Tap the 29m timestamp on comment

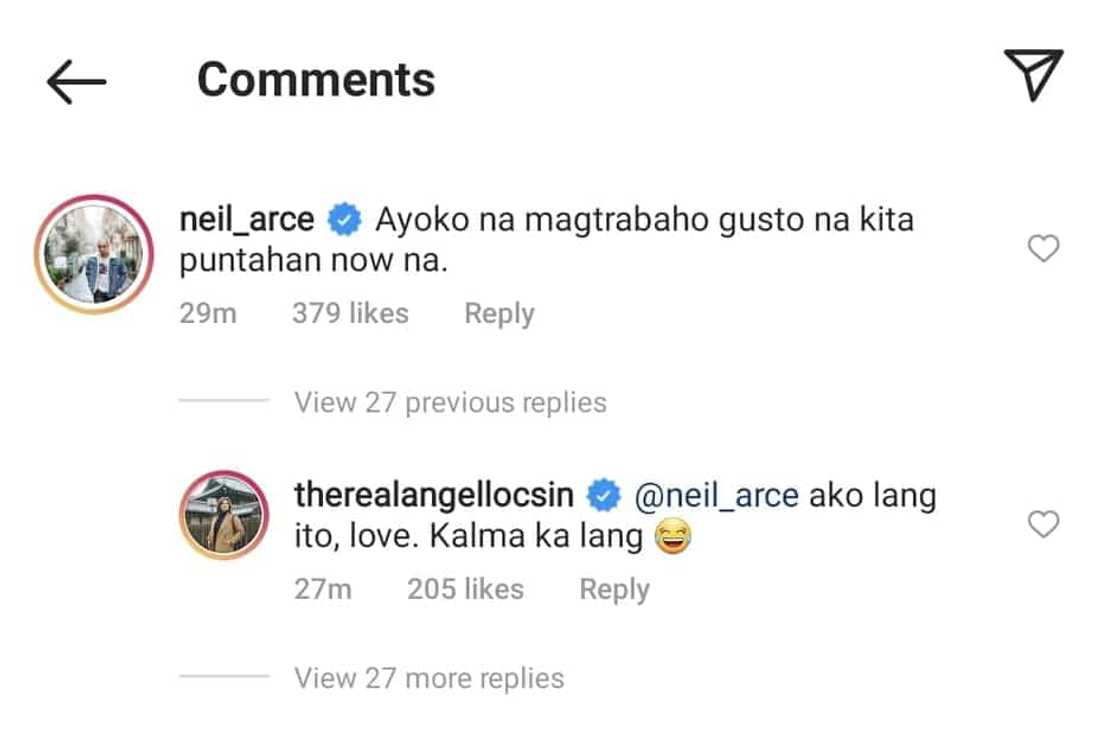pyautogui.click(x=208, y=314)
